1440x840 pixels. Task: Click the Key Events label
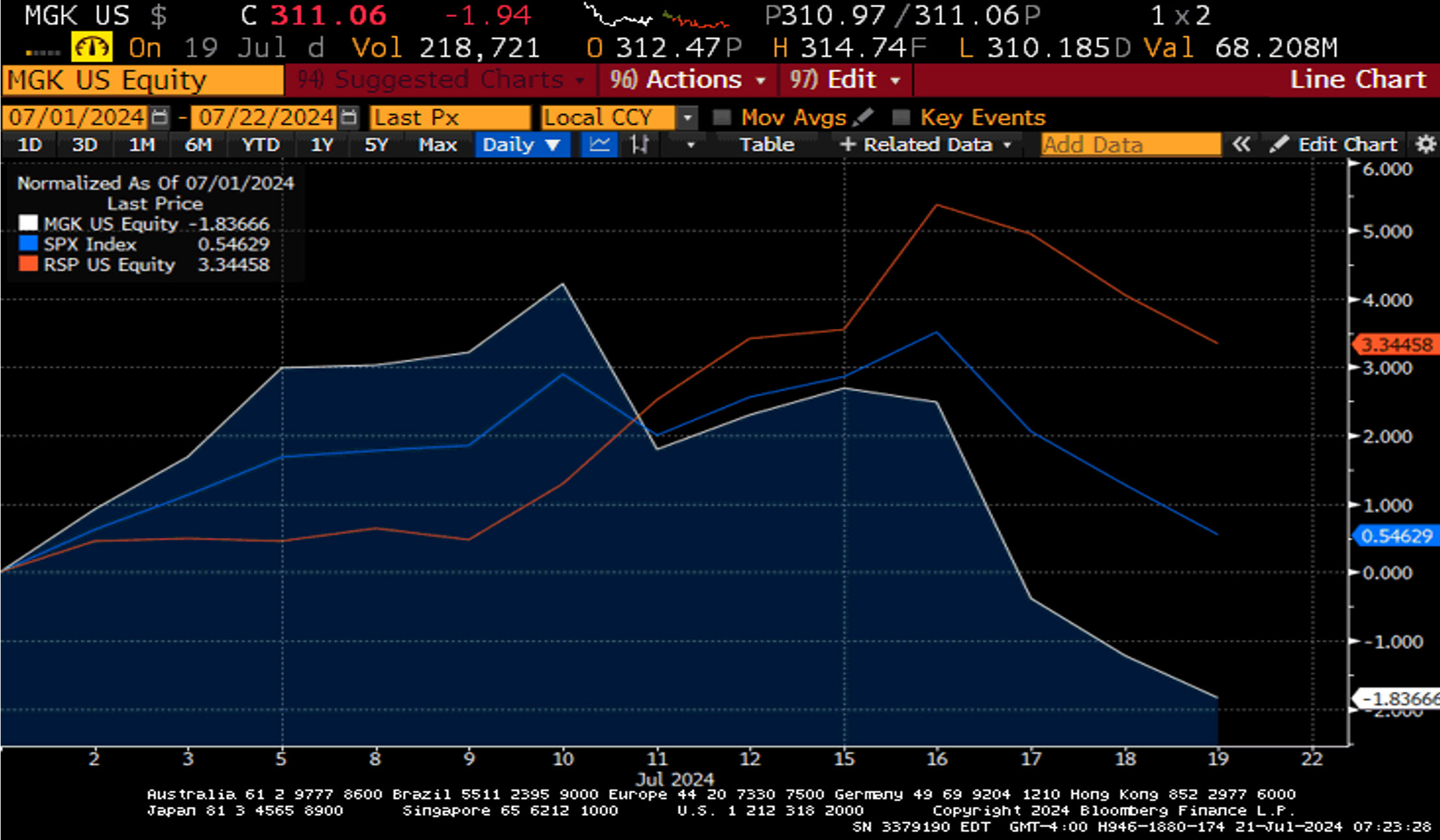983,118
